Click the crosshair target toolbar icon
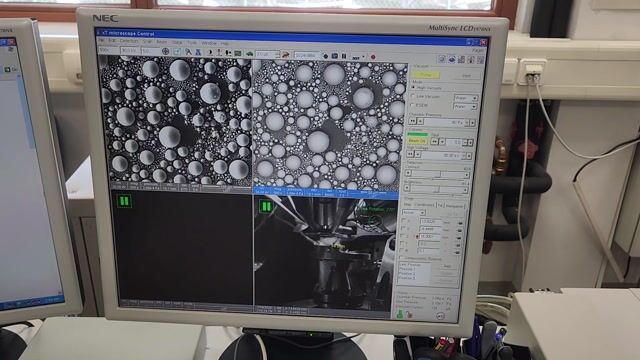The height and width of the screenshot is (360, 640). point(165,51)
